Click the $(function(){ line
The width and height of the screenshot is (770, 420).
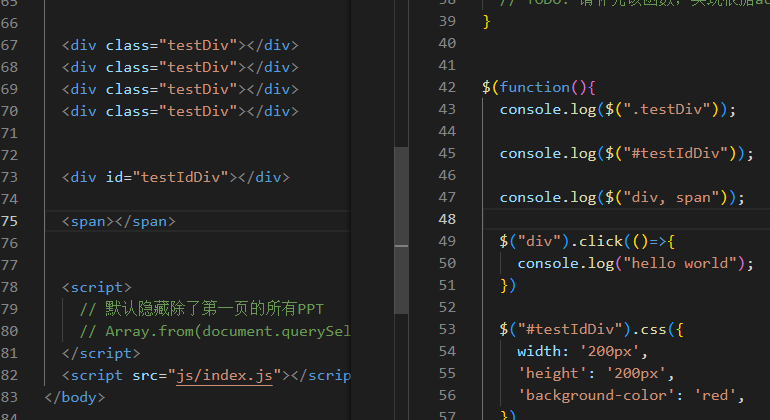538,87
